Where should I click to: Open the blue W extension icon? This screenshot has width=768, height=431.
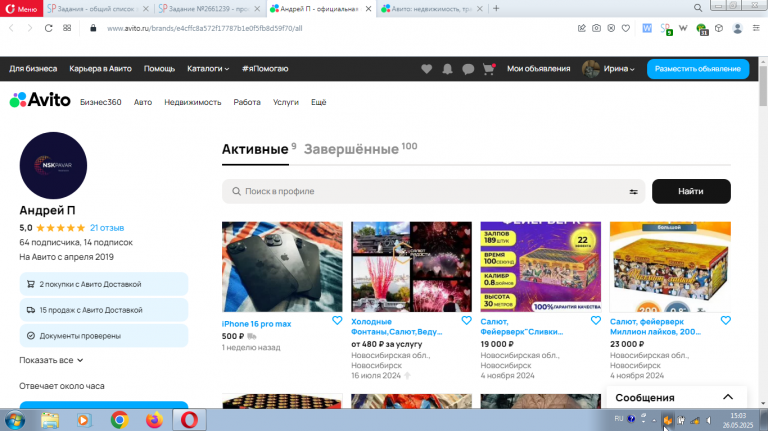click(x=647, y=28)
